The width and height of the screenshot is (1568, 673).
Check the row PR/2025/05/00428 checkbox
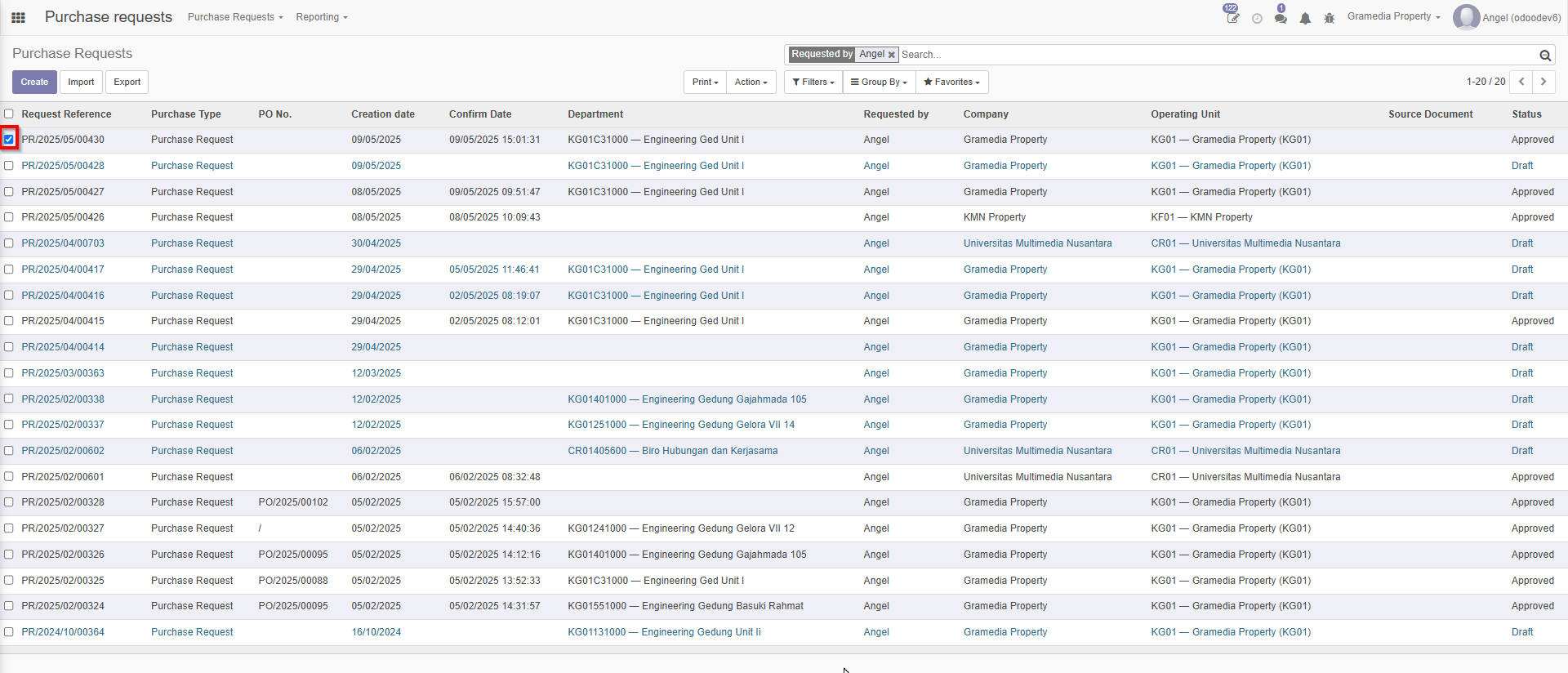[x=9, y=166]
